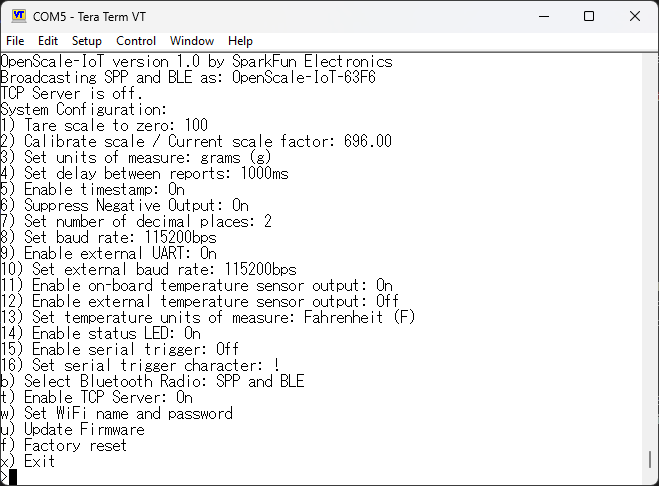Click the 'Enable TCP Server: On' line
Viewport: 659px width, 486px height.
coord(97,397)
